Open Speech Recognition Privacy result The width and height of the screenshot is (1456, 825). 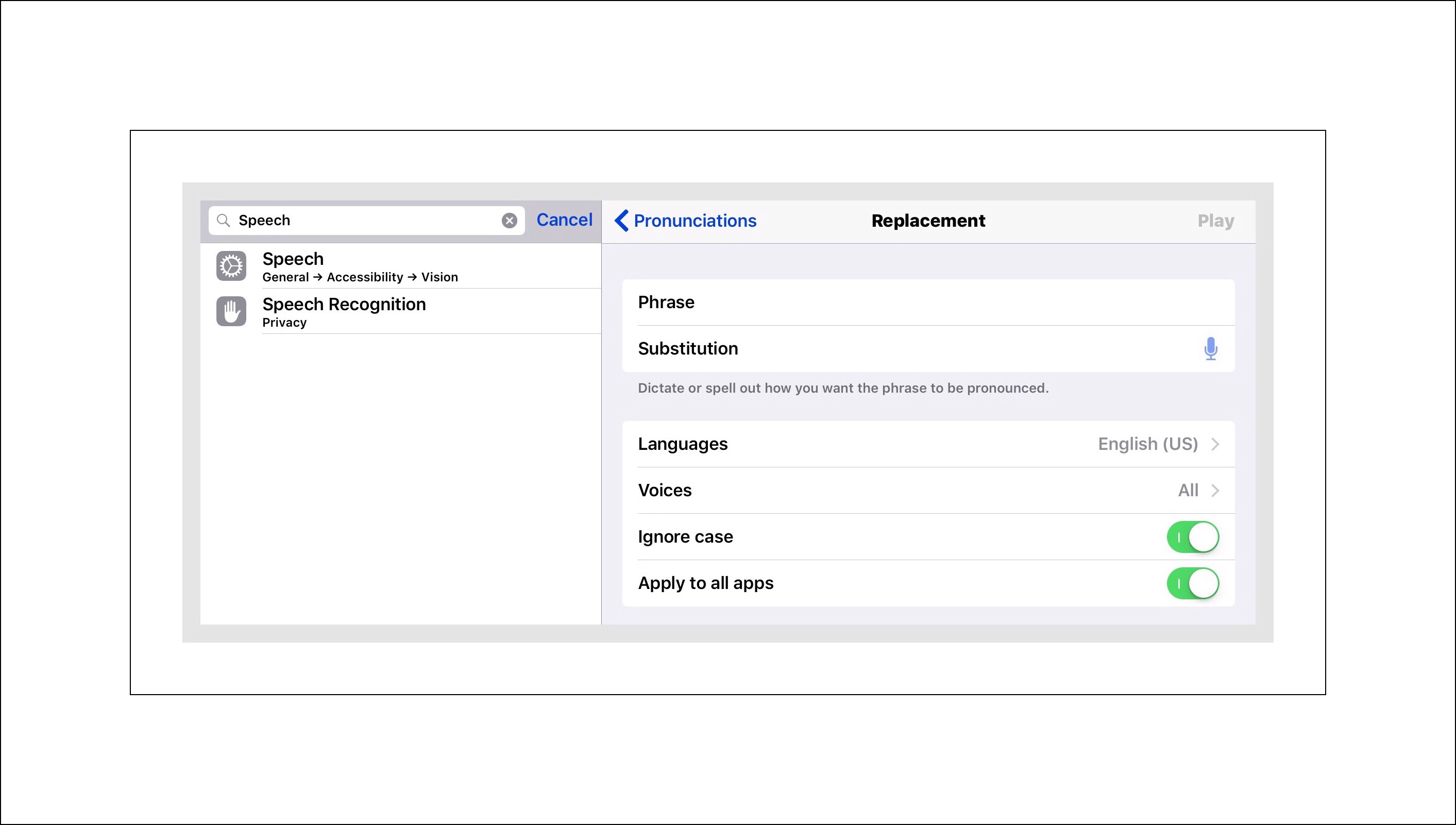coord(343,311)
